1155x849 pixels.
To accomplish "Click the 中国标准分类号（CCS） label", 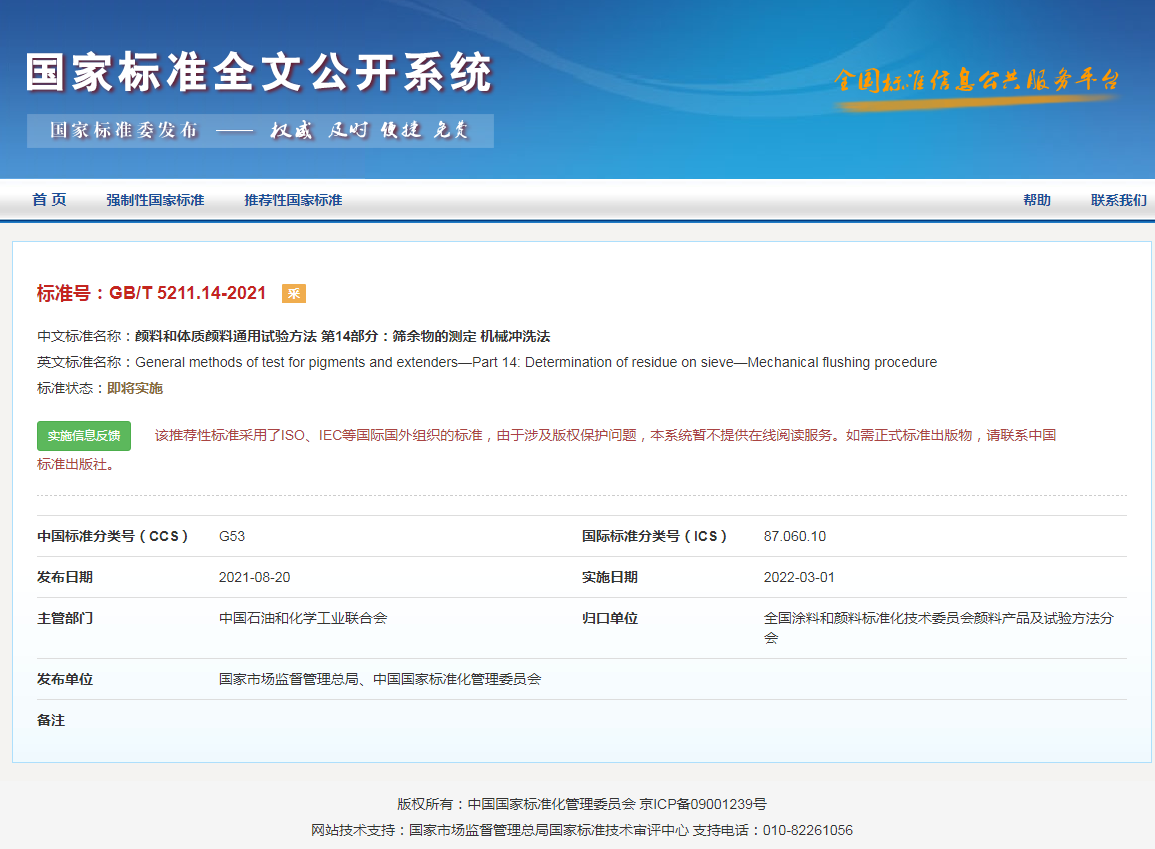I will (x=113, y=536).
